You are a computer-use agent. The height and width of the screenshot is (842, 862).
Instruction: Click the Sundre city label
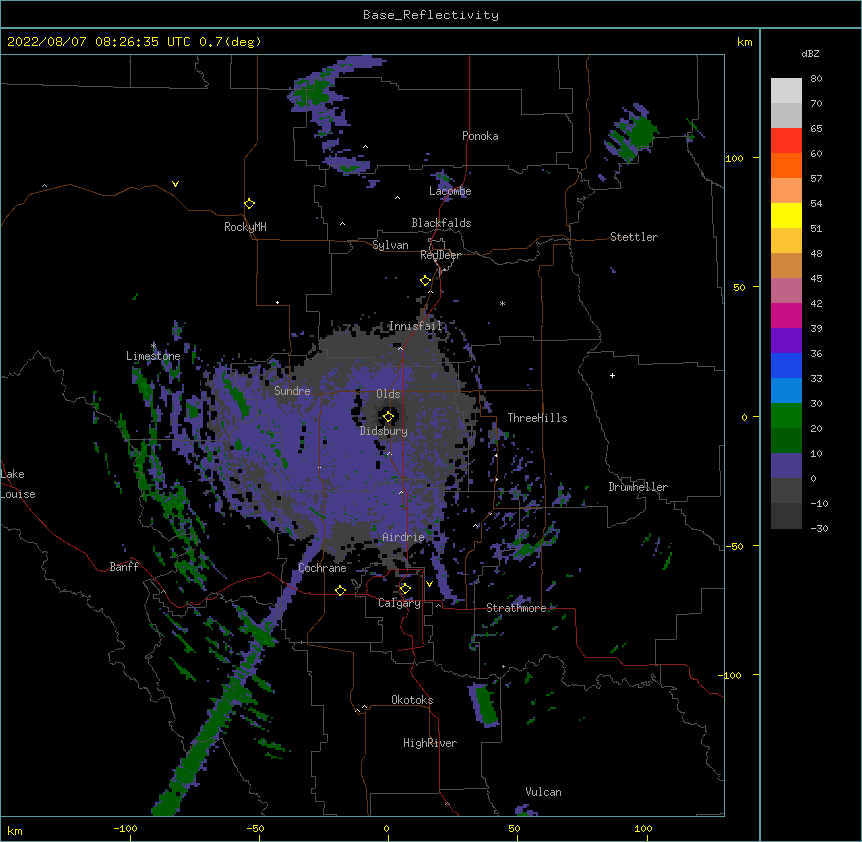pyautogui.click(x=292, y=391)
